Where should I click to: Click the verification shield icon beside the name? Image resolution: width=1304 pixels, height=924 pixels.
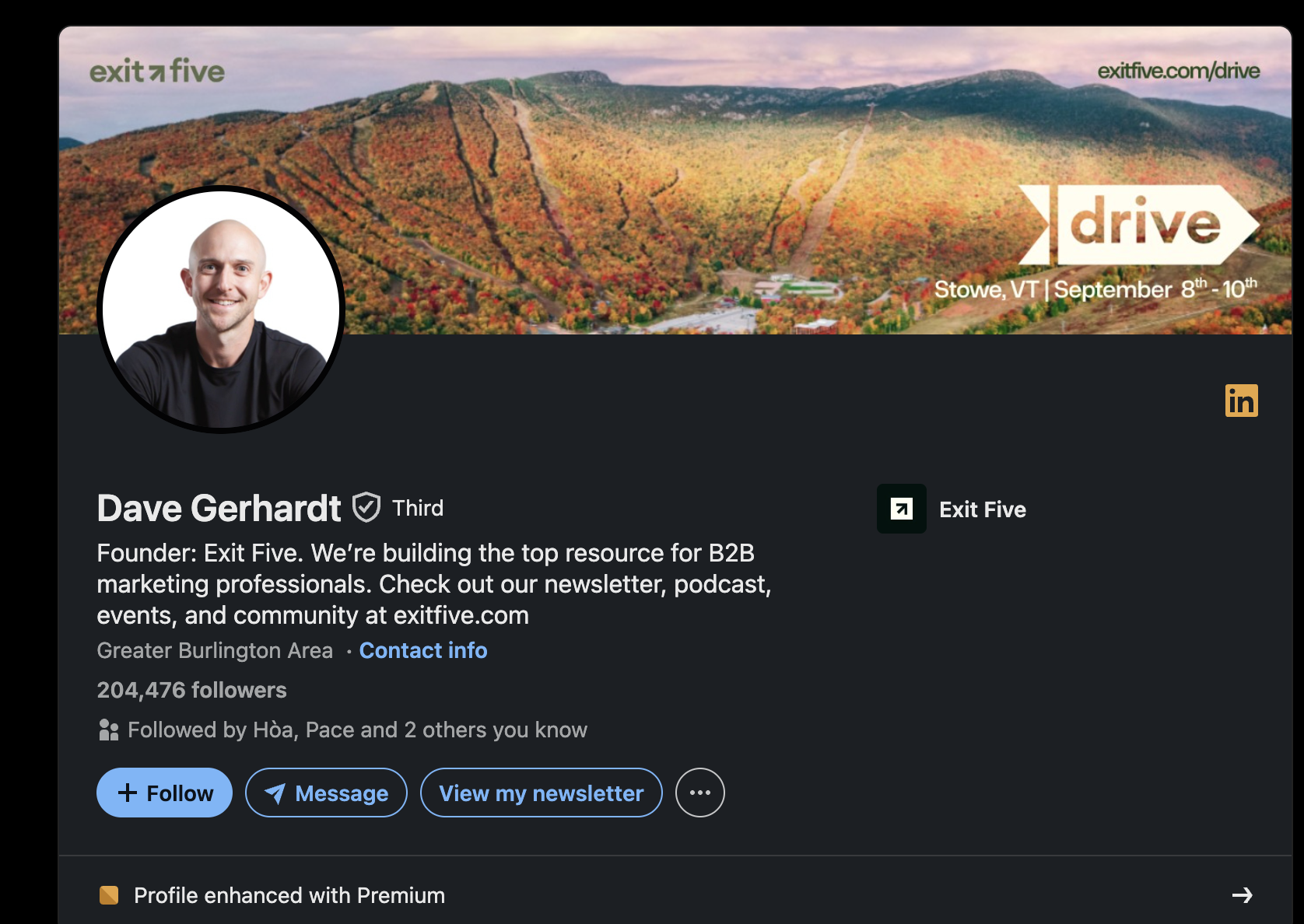(x=366, y=507)
